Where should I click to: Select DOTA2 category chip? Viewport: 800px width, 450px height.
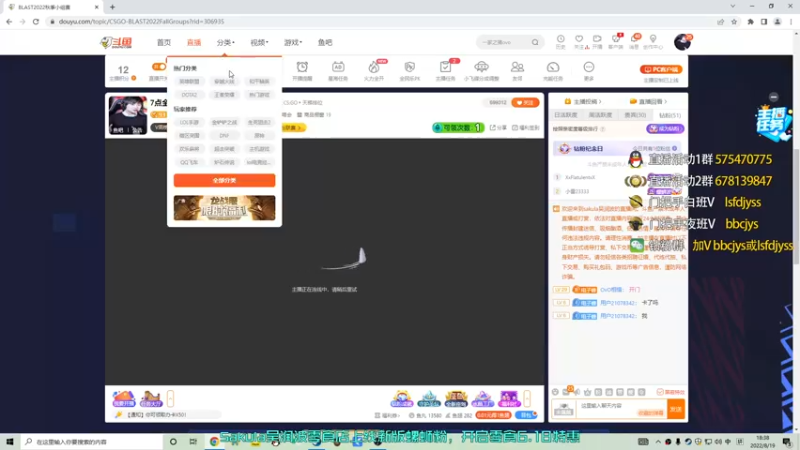coord(189,94)
